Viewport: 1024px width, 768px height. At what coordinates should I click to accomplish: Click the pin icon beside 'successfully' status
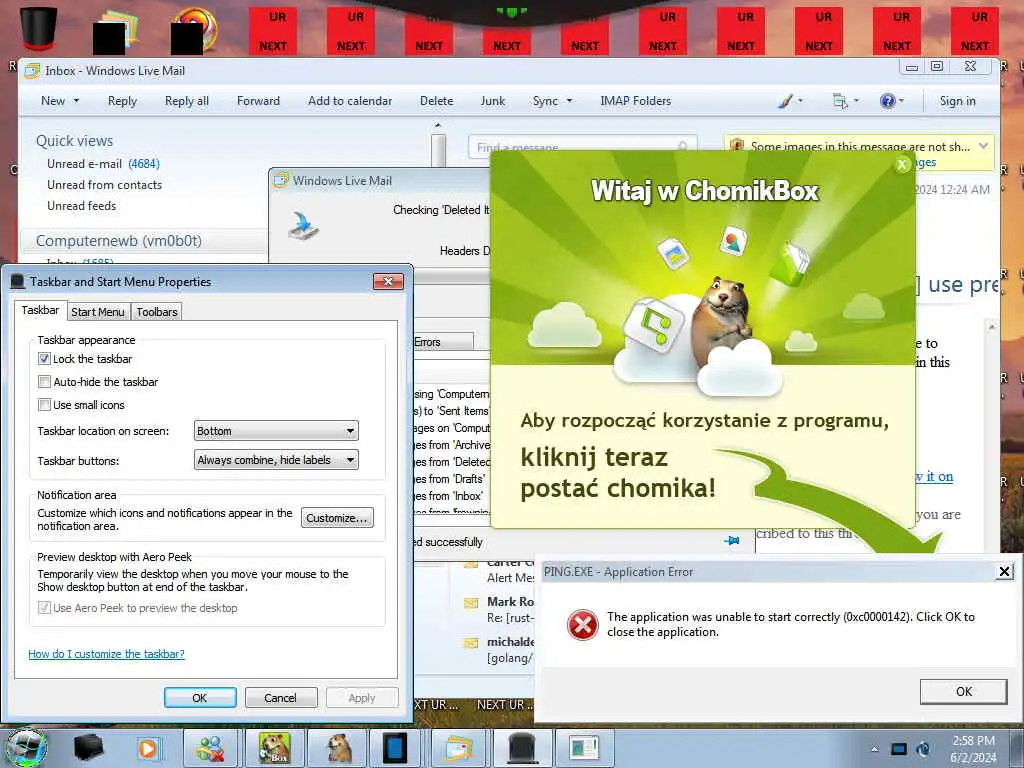(x=732, y=541)
